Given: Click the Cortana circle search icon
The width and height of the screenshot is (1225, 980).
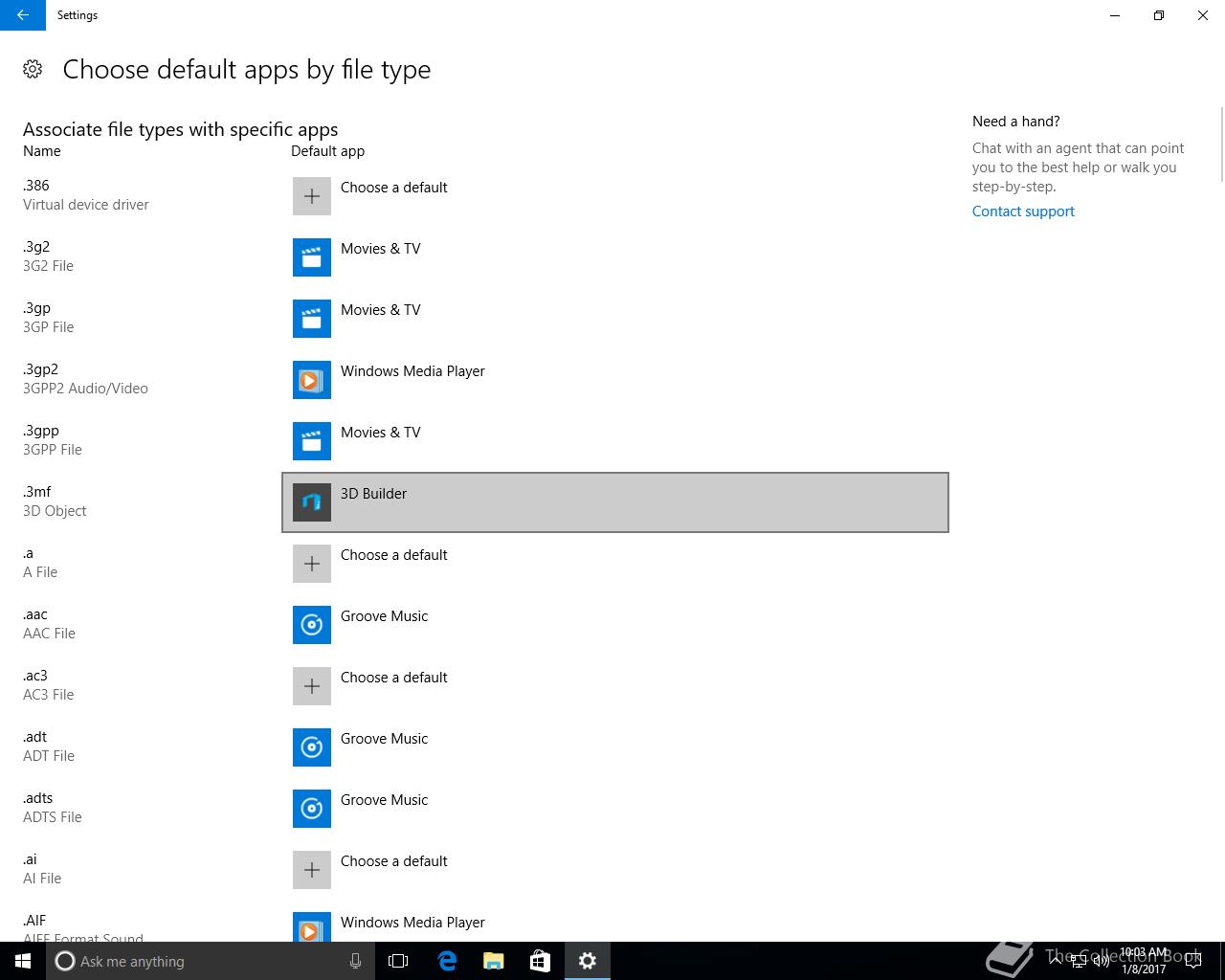Looking at the screenshot, I should pos(65,961).
